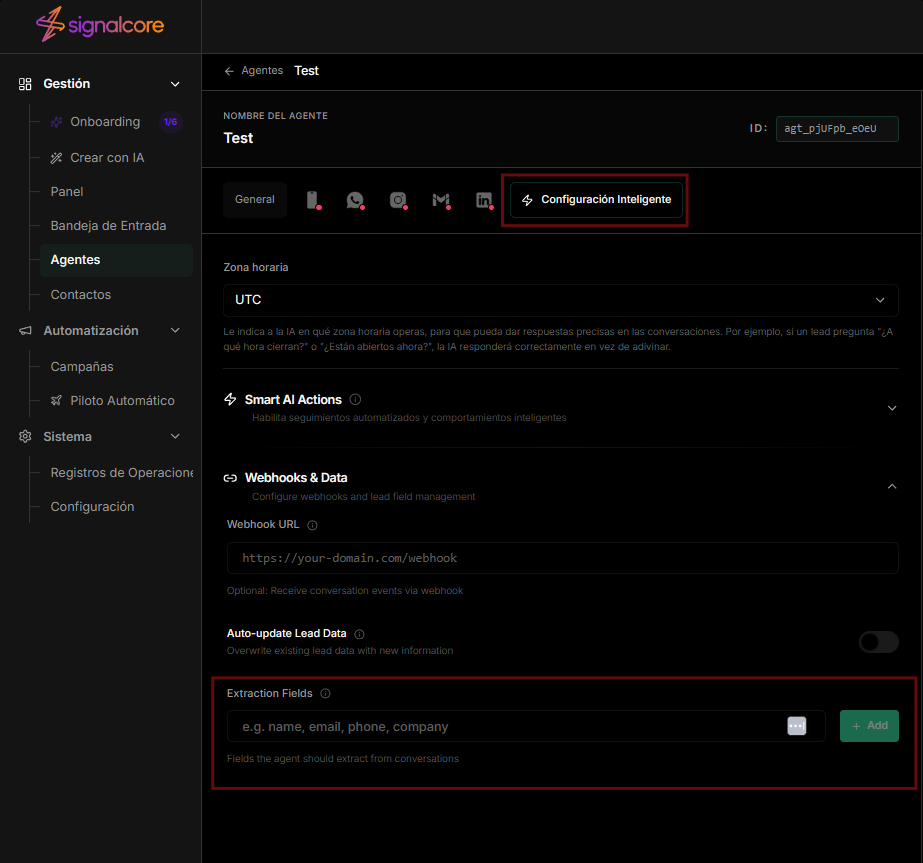Click the Onboarding sparkle icon
Screen dimensions: 923x863
tap(57, 122)
